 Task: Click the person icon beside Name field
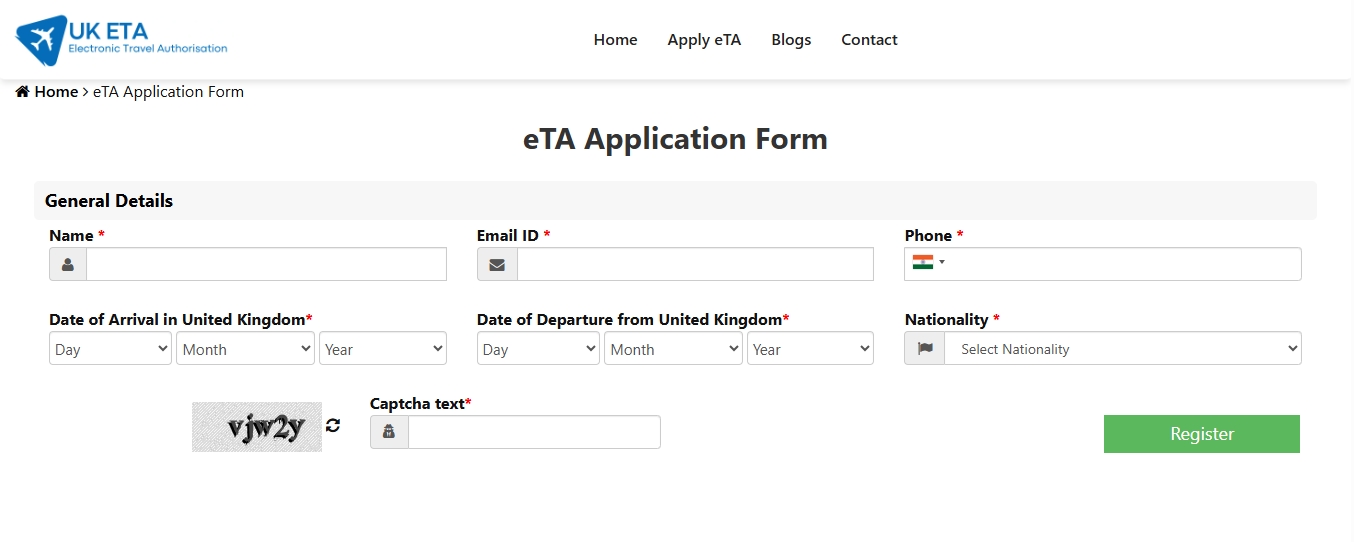tap(68, 265)
